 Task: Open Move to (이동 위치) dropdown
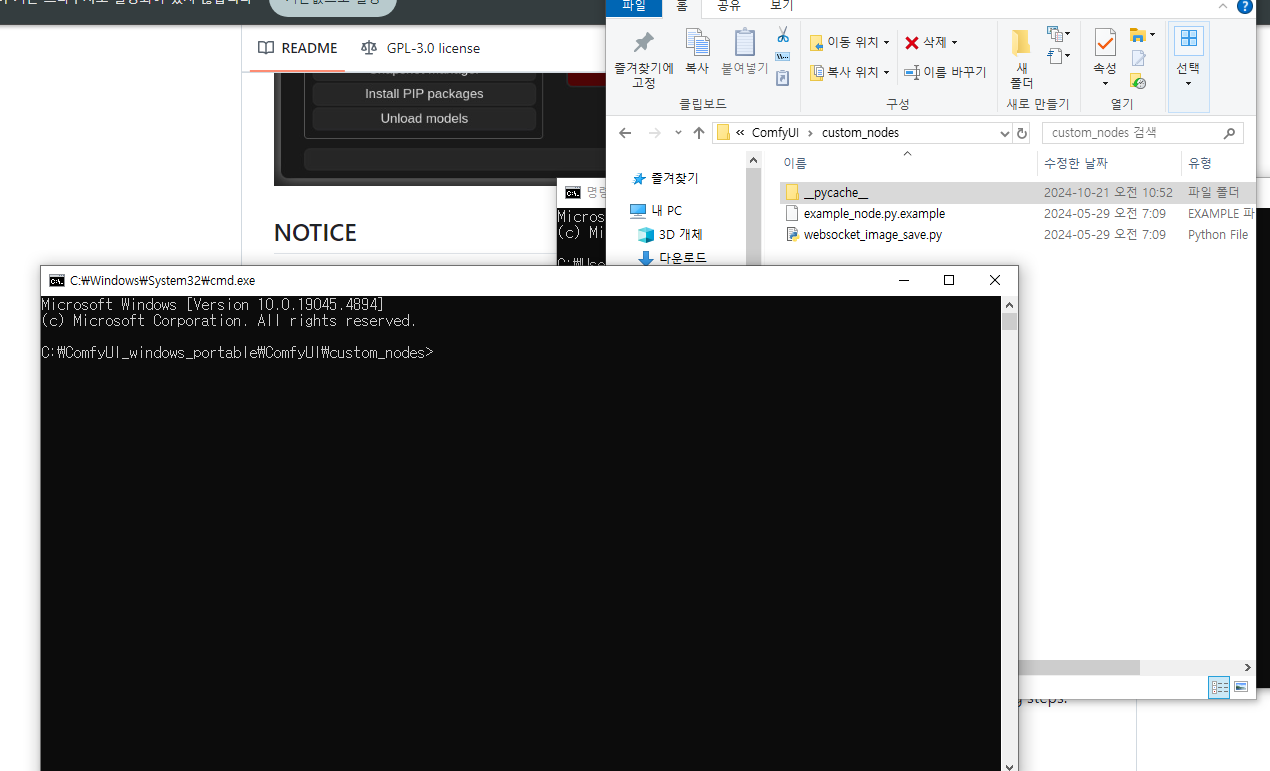pyautogui.click(x=848, y=43)
